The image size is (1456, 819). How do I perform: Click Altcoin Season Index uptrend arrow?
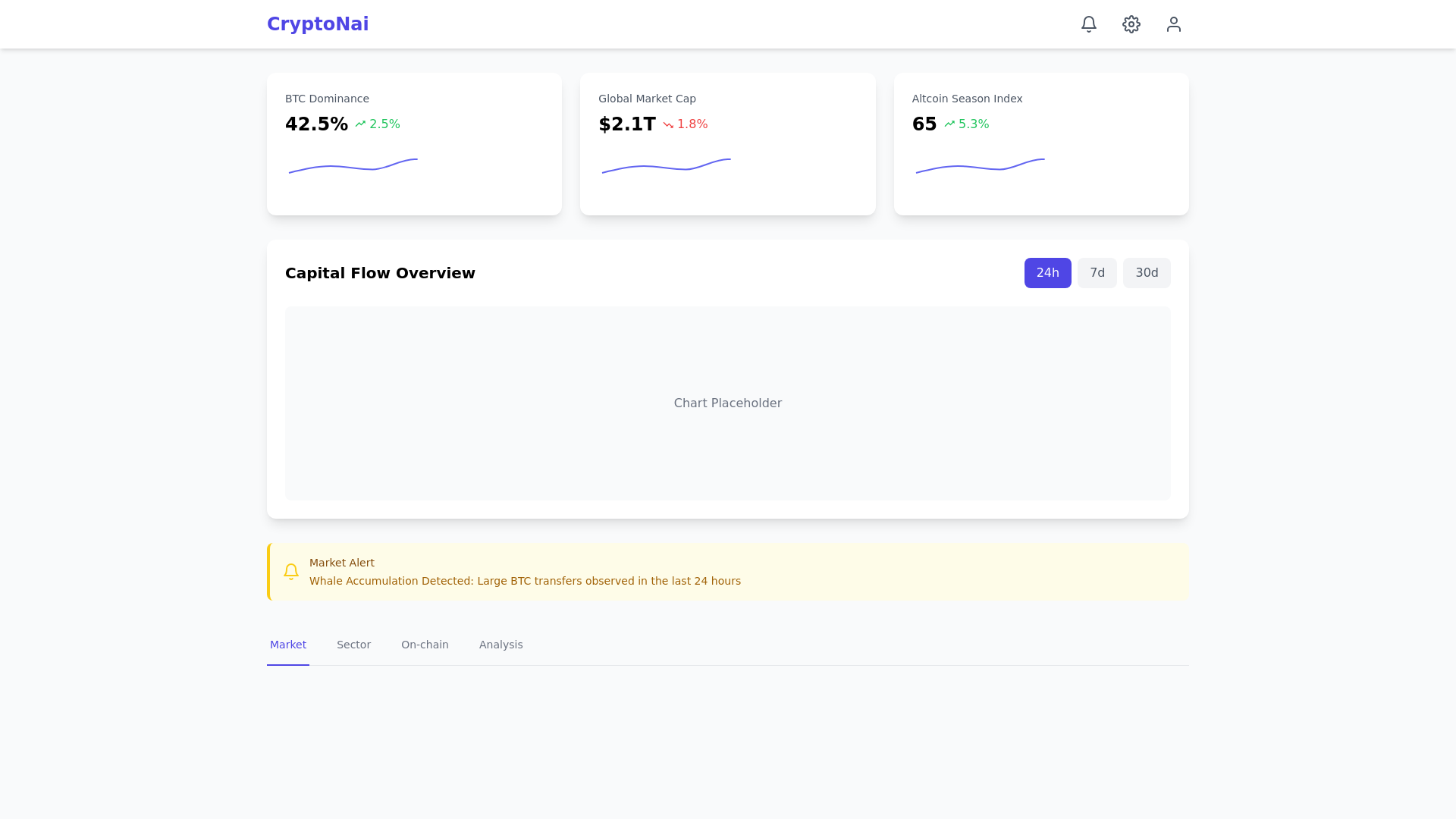(x=949, y=124)
